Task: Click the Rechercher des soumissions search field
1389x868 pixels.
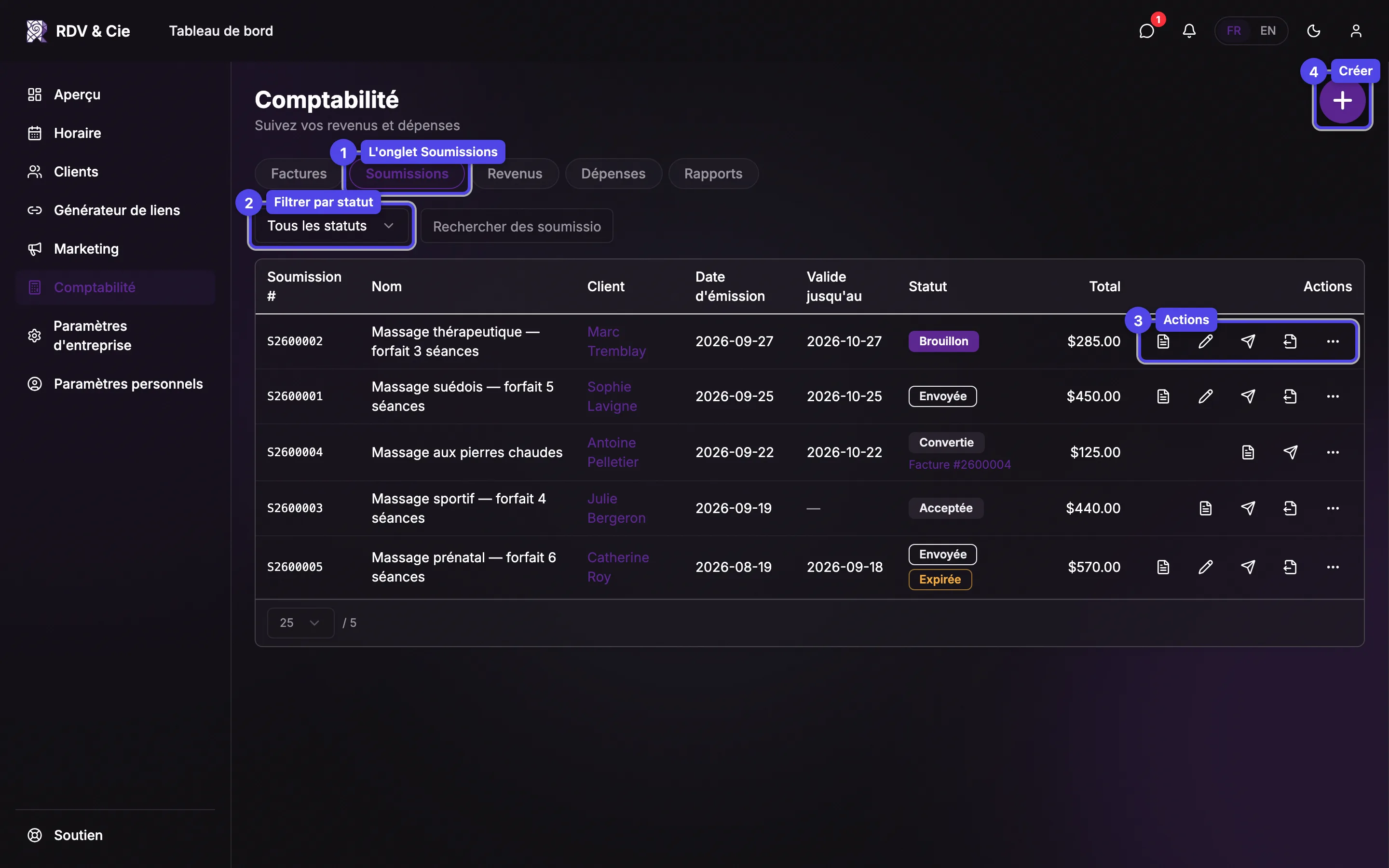Action: pyautogui.click(x=517, y=226)
